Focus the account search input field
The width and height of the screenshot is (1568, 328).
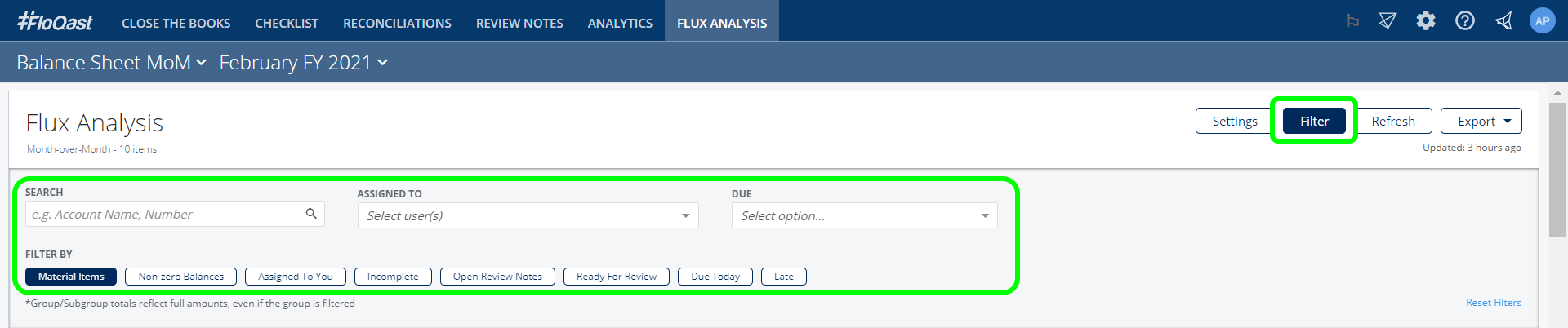tap(175, 214)
